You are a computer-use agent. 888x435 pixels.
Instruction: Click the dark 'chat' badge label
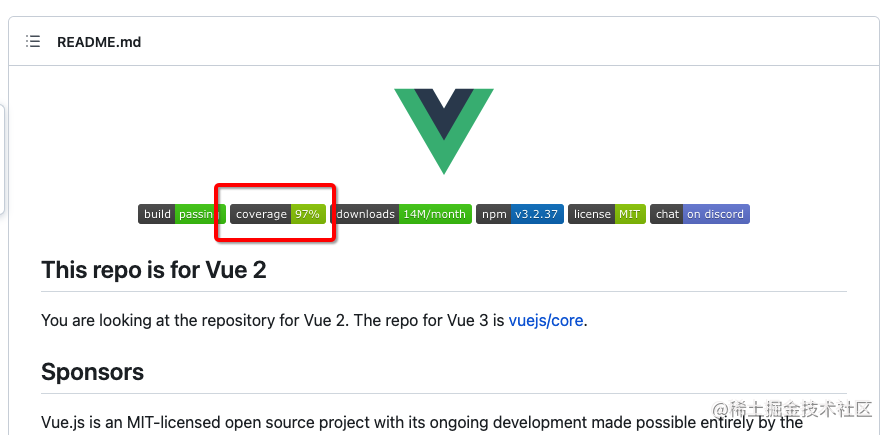point(667,214)
